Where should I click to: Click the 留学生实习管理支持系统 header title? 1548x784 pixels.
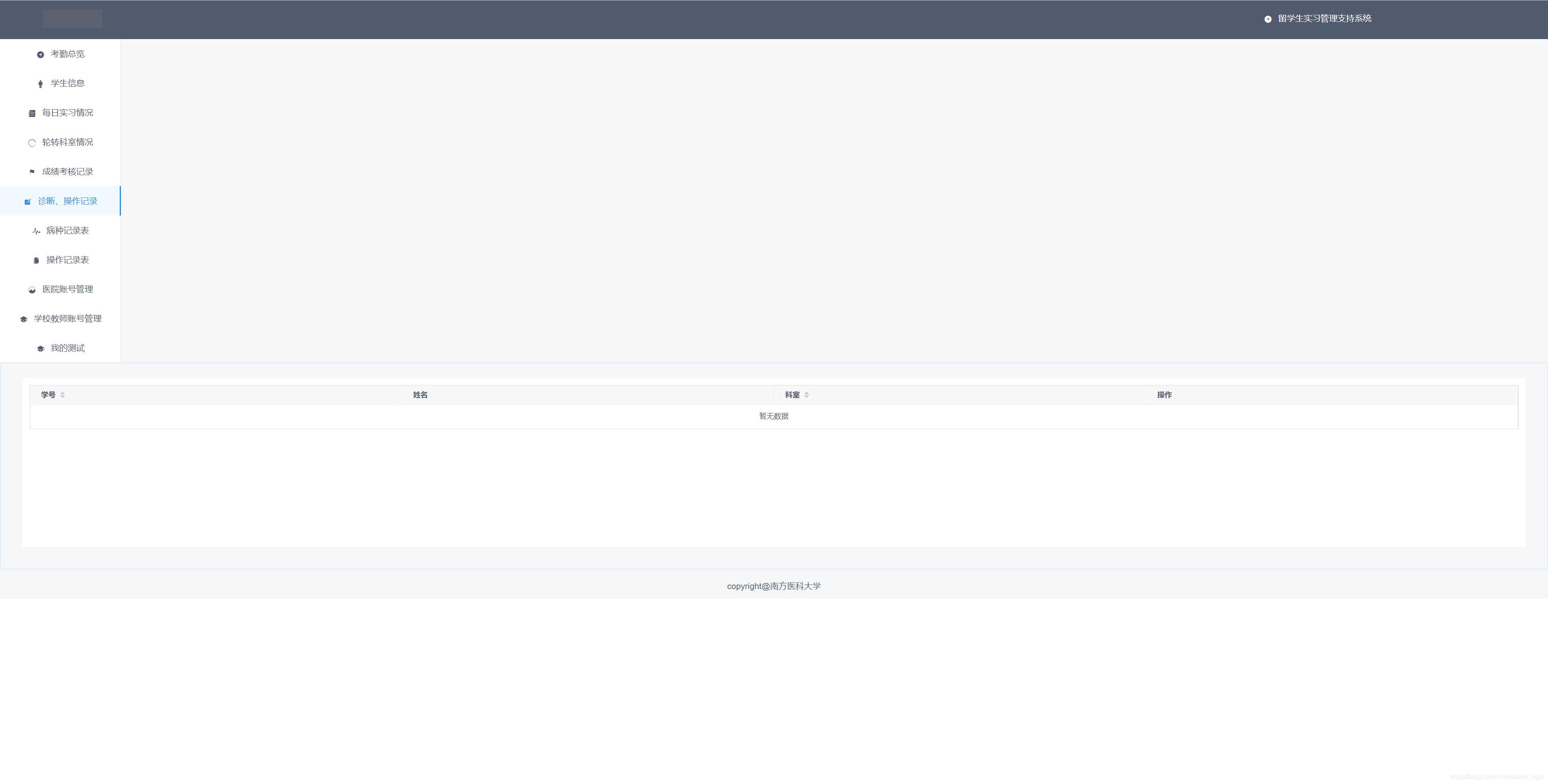click(1324, 19)
